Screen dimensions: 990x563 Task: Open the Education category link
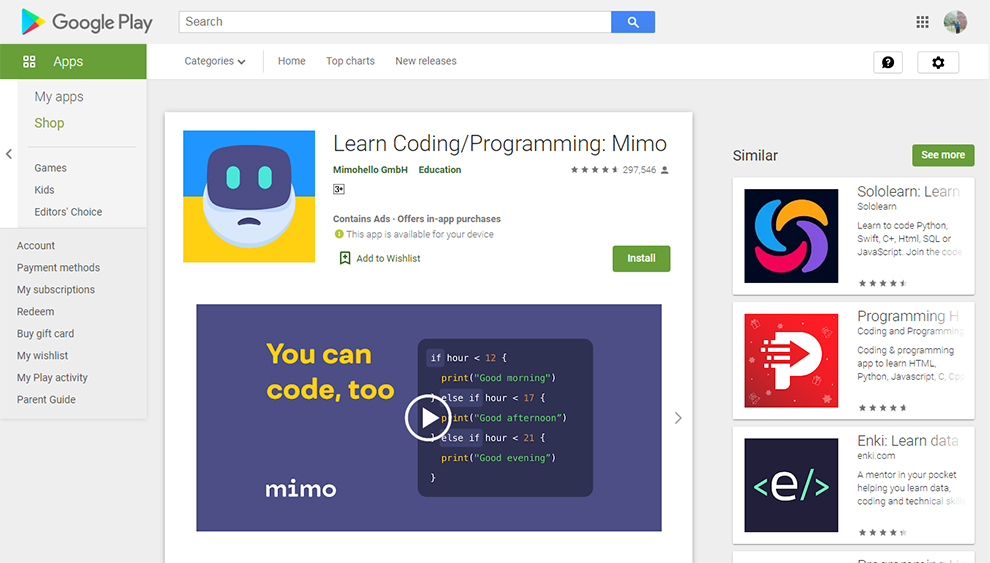click(439, 170)
